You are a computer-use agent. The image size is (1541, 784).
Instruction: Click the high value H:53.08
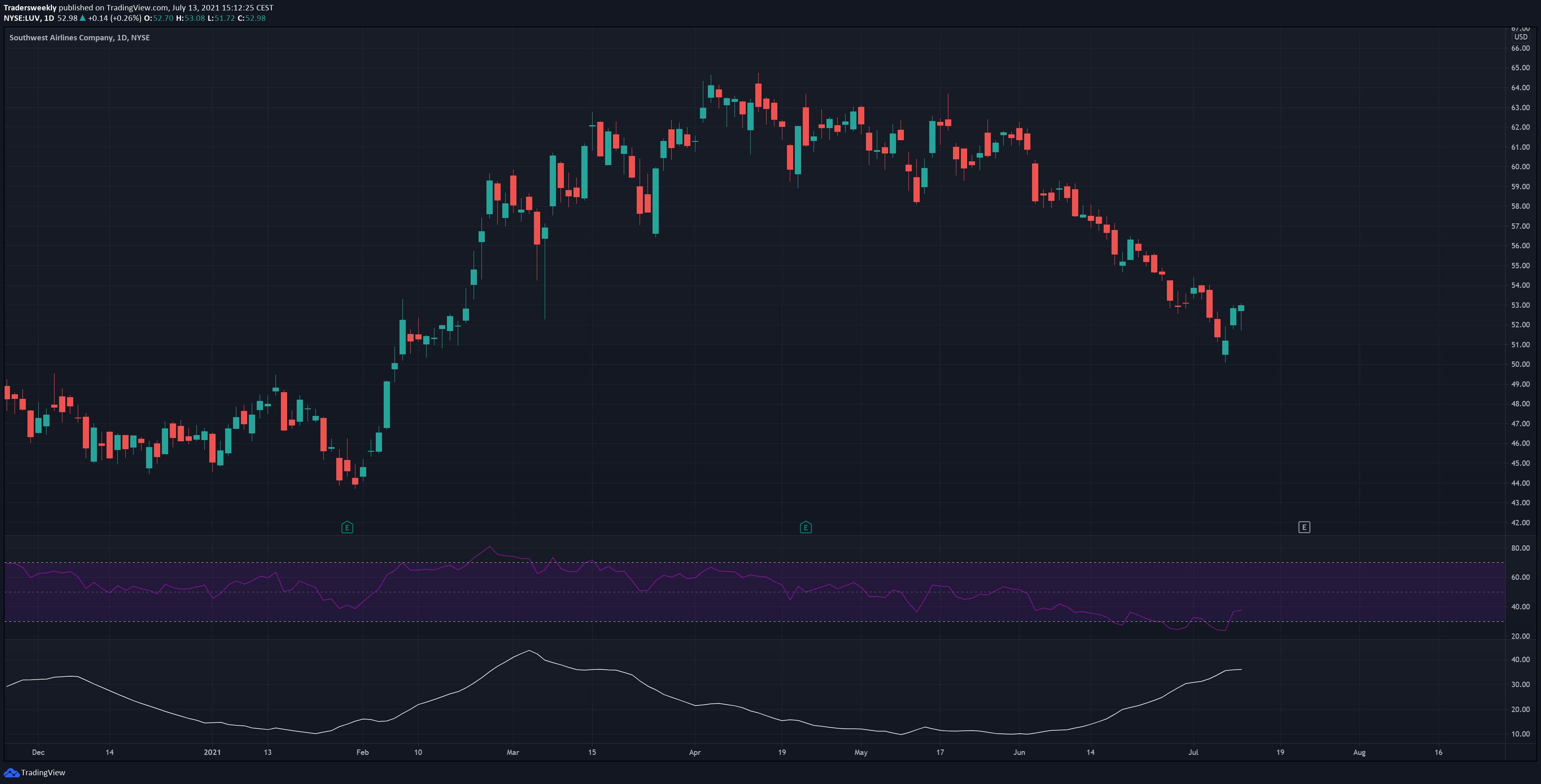click(190, 18)
